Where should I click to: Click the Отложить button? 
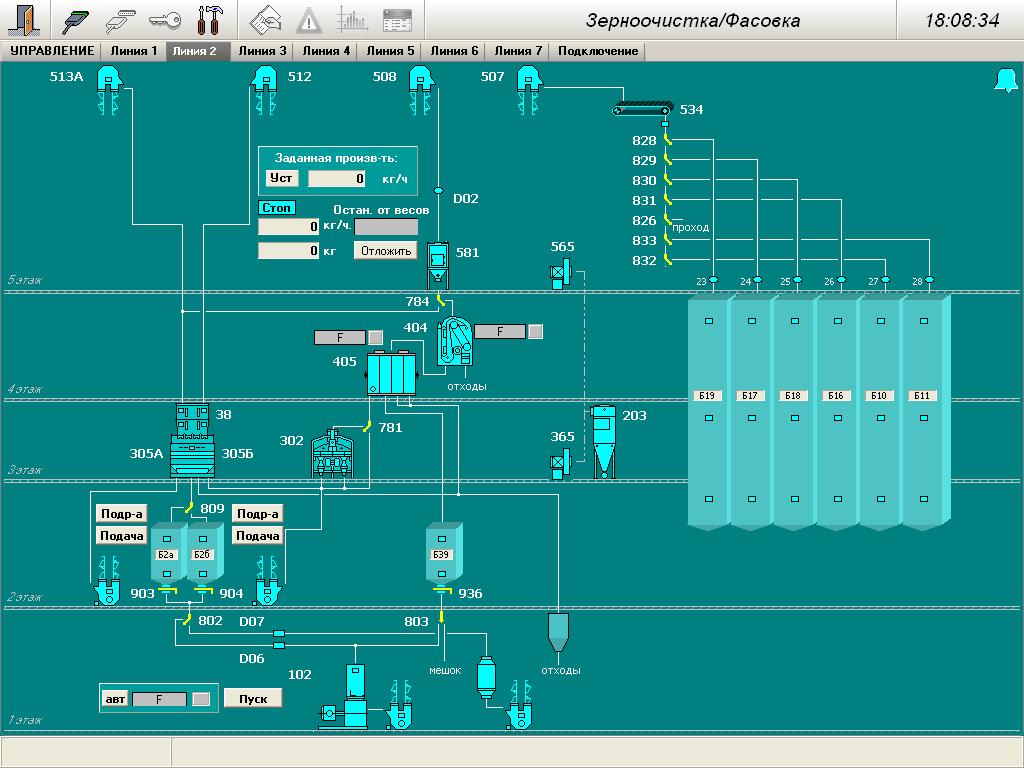[x=385, y=251]
